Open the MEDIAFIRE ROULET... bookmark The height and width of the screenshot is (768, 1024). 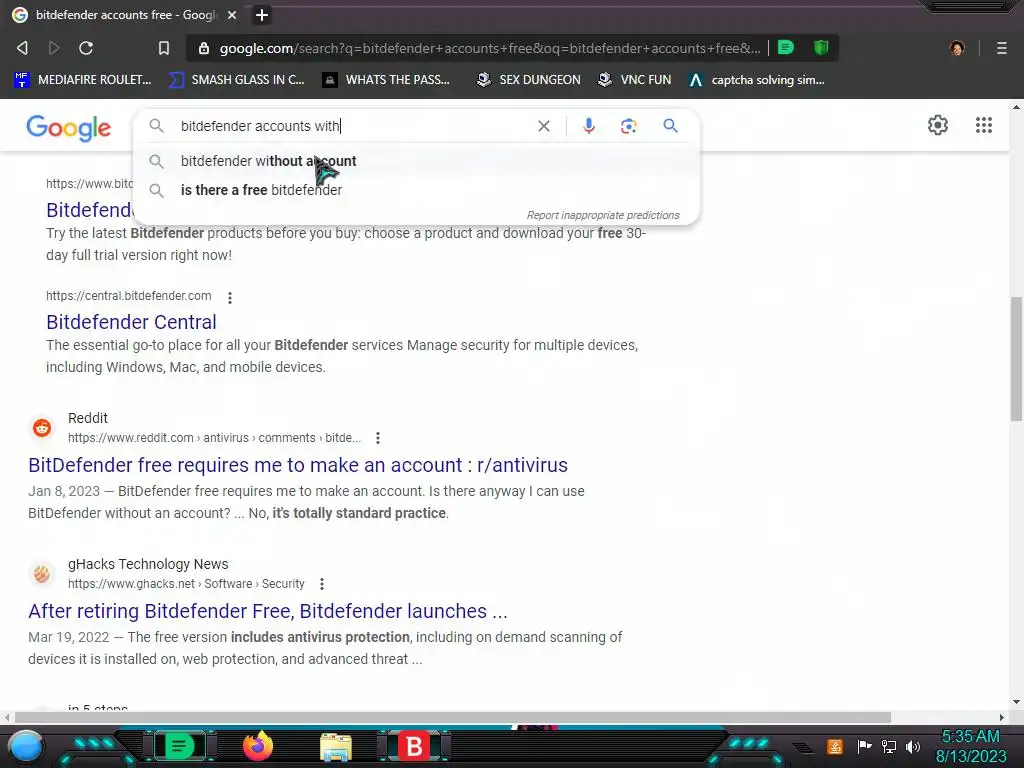[x=83, y=80]
